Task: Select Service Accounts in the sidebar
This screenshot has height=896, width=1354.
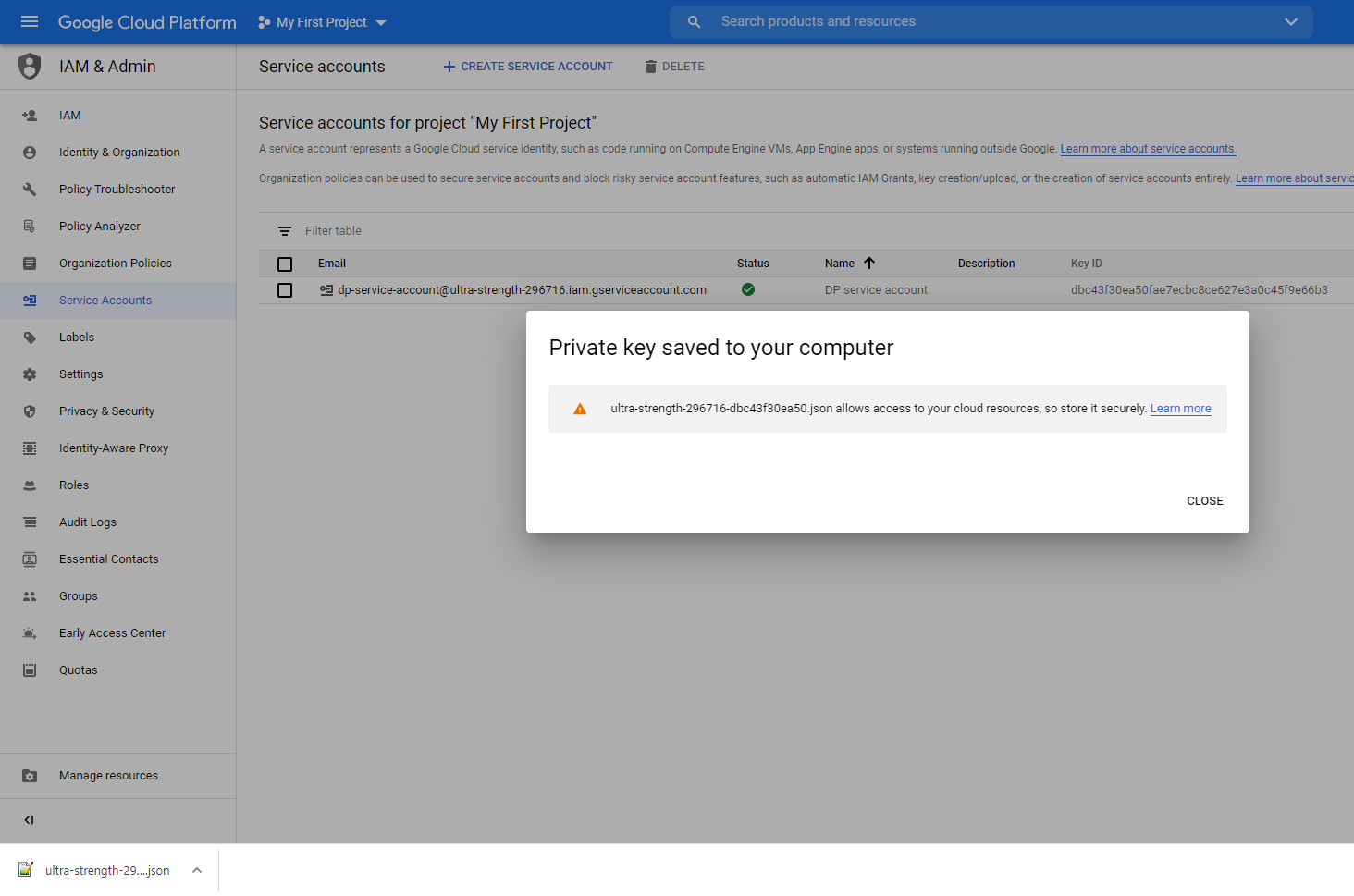Action: coord(105,301)
